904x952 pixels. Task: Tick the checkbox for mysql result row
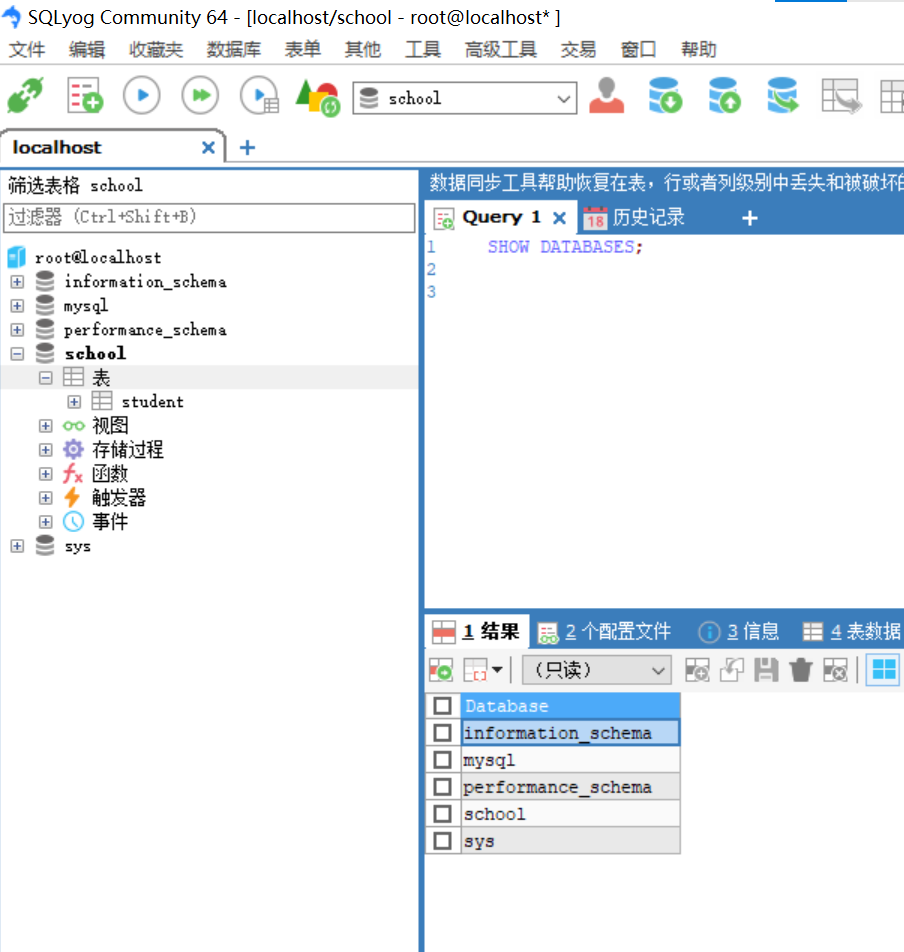pos(443,760)
